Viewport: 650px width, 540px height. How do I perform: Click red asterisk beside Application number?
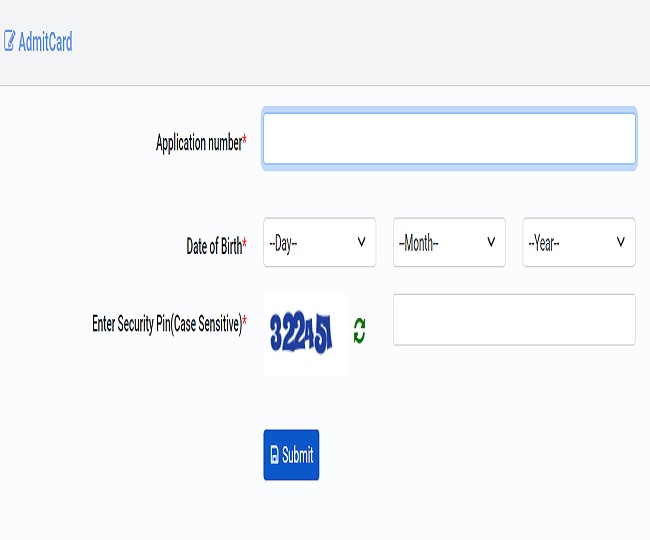(245, 139)
